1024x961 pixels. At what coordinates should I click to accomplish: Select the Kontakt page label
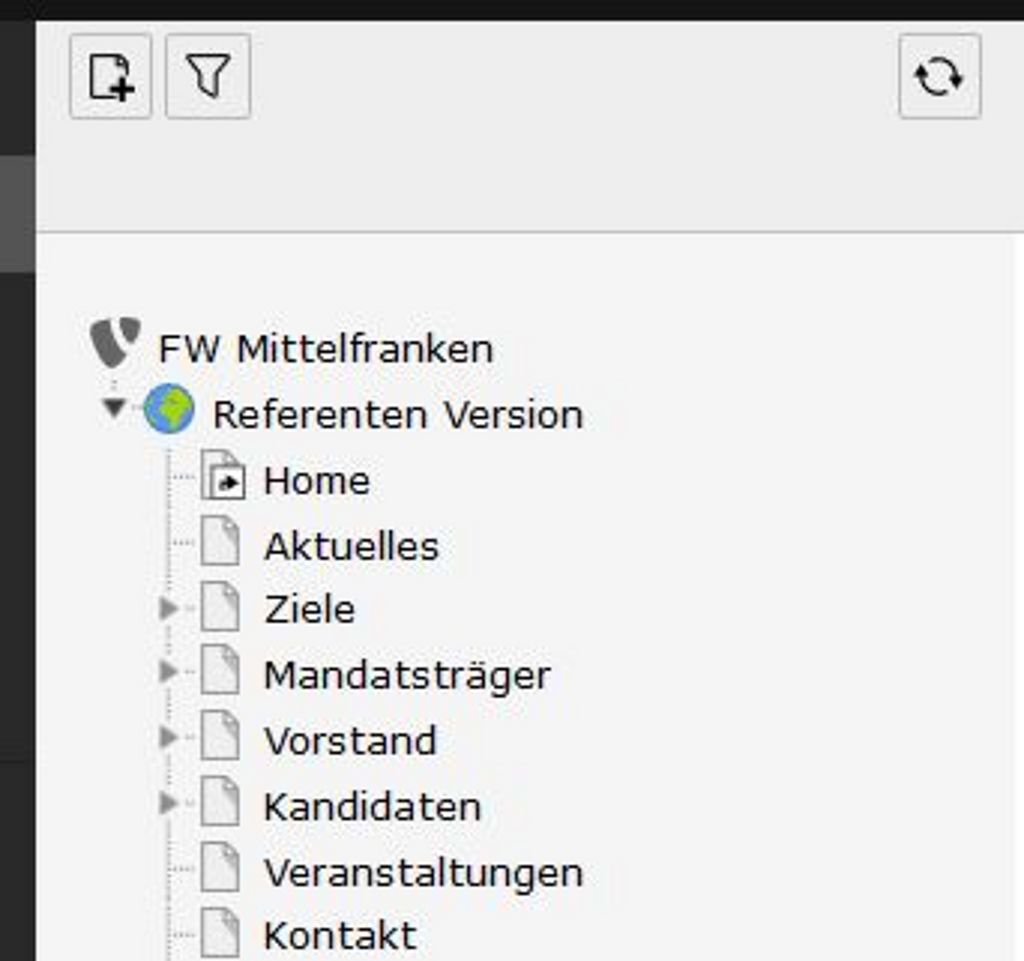coord(340,936)
